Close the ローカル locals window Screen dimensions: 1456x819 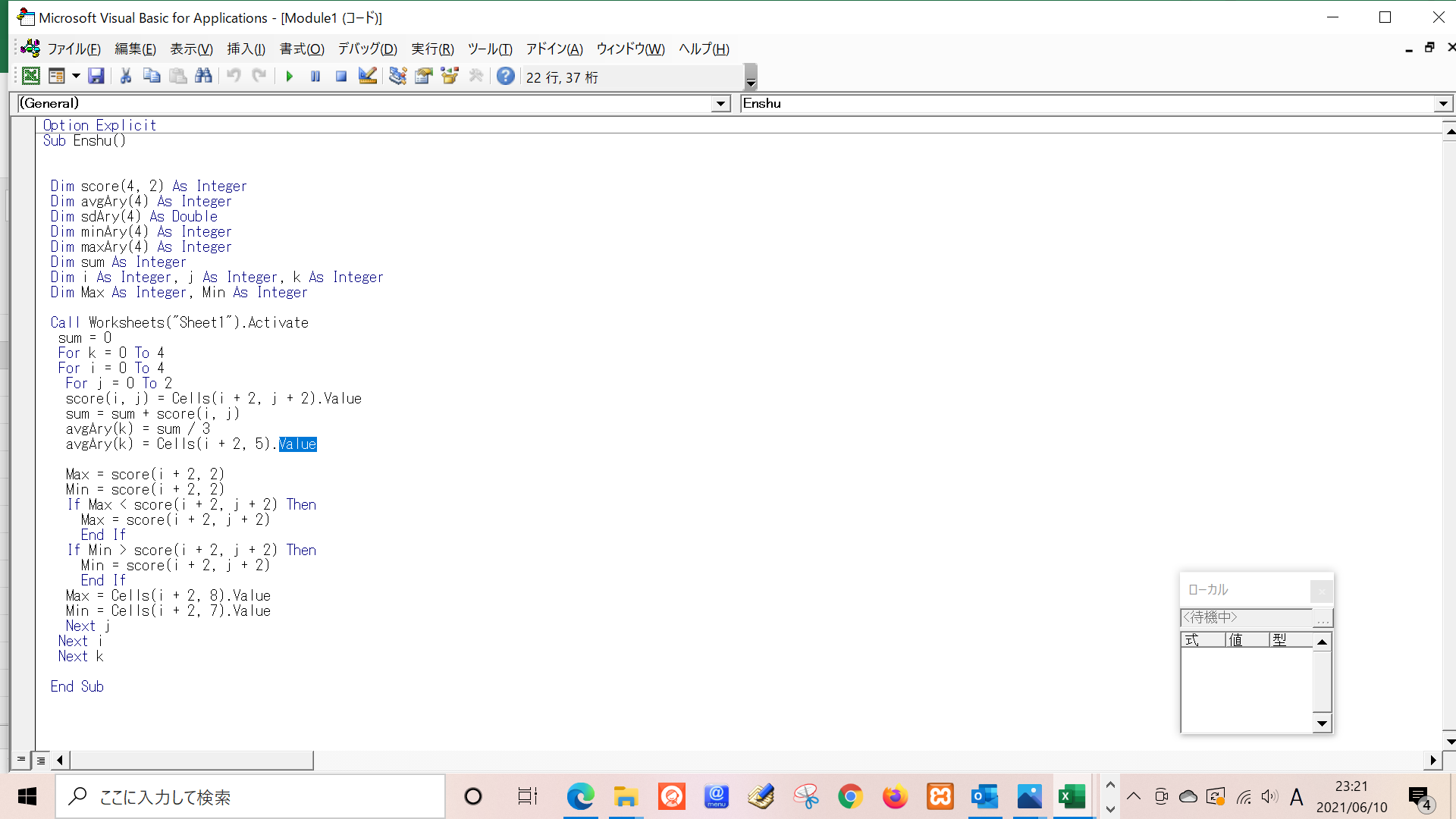click(1321, 590)
